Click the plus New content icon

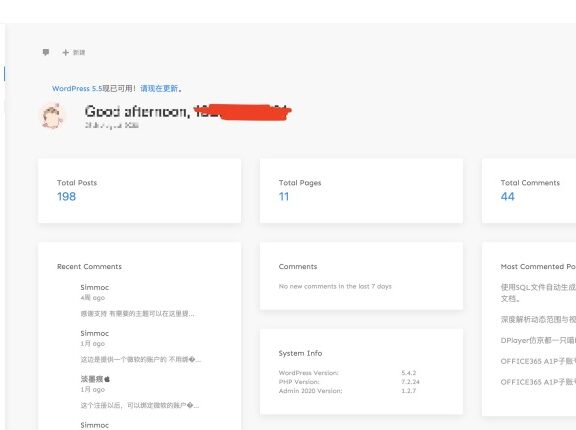66,53
